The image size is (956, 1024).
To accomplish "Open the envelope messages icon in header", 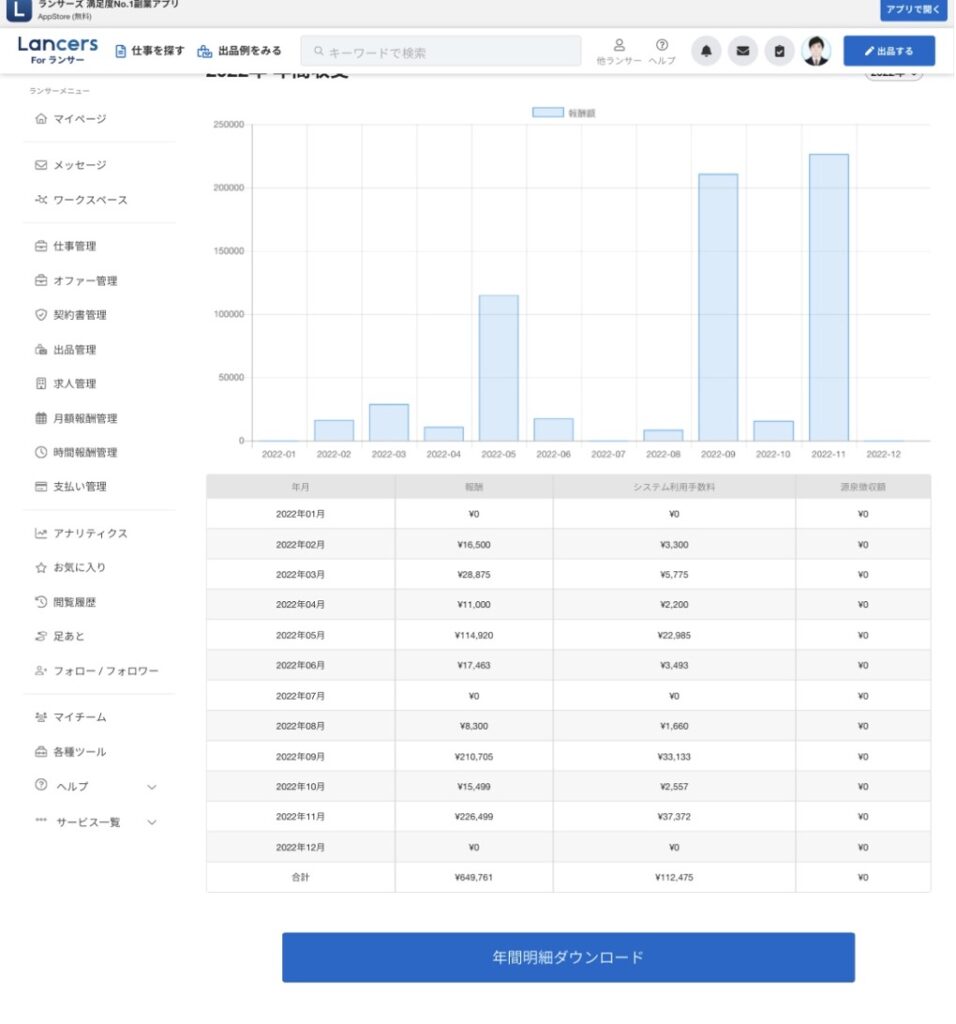I will pos(742,51).
